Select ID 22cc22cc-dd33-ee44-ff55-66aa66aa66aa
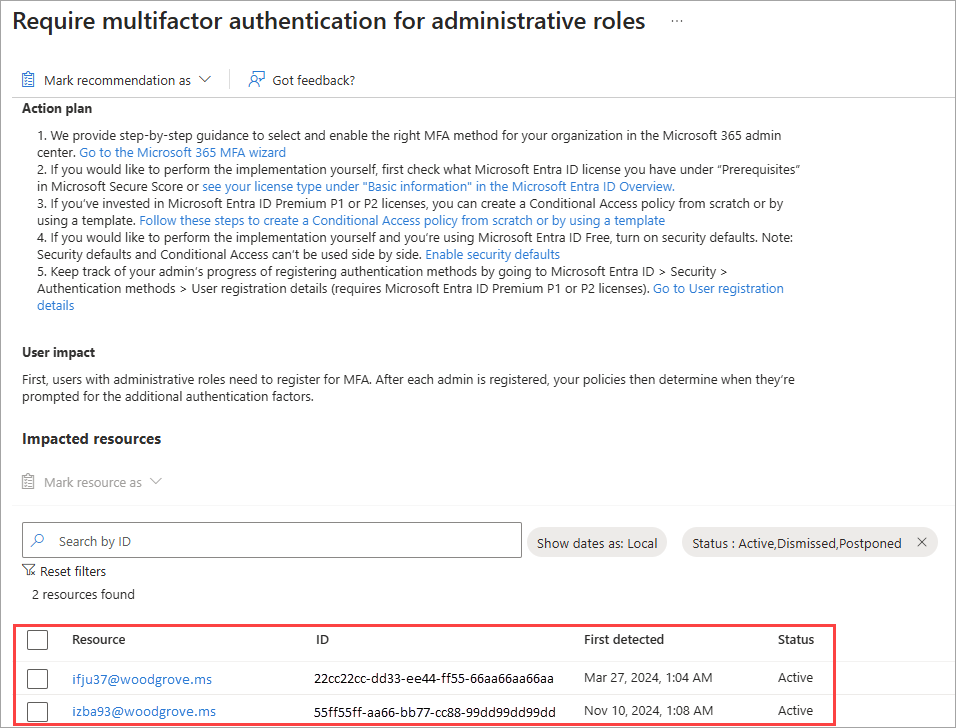Image resolution: width=956 pixels, height=728 pixels. pyautogui.click(x=434, y=679)
